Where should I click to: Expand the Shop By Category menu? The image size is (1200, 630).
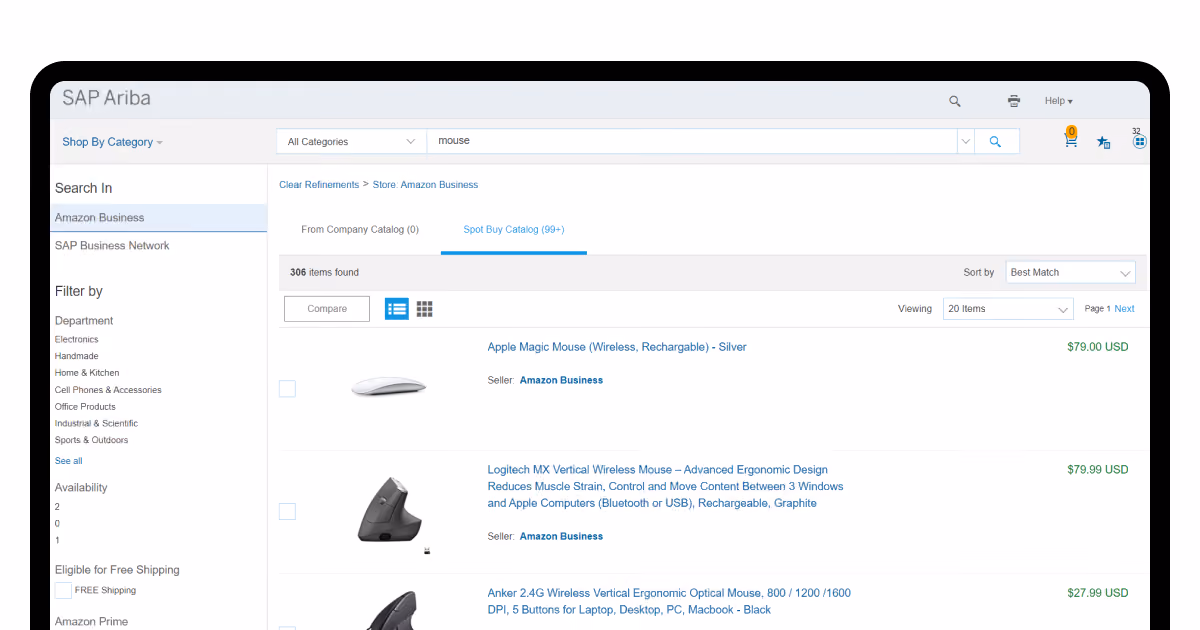(x=112, y=142)
